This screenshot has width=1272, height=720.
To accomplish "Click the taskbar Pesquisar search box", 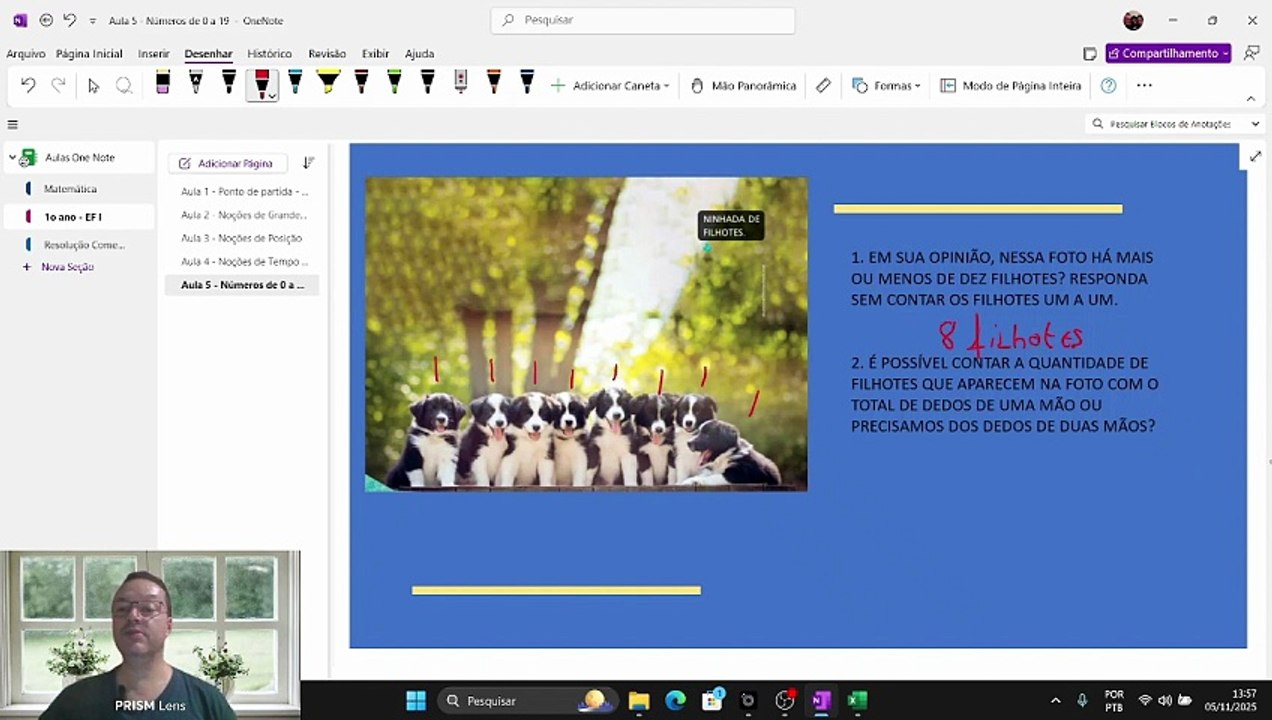I will tap(527, 700).
